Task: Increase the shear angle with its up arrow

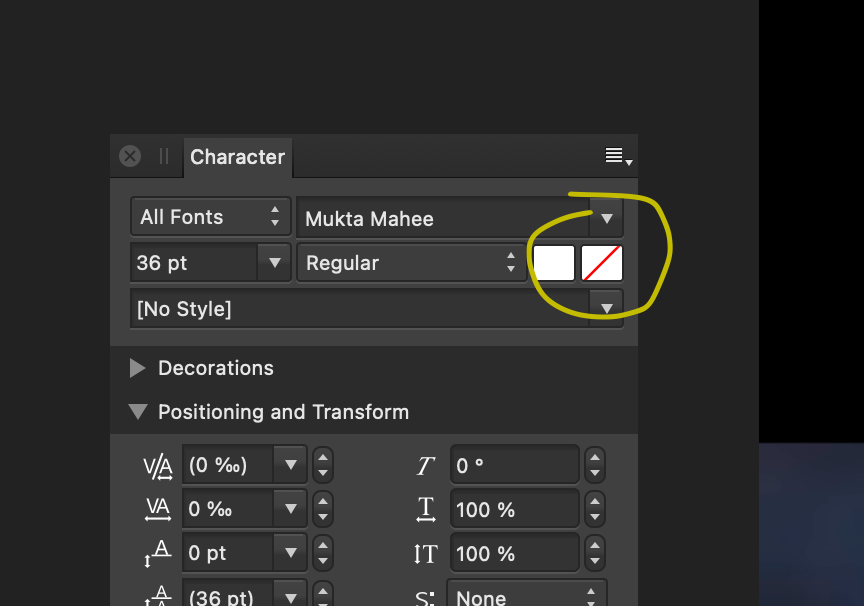Action: point(594,458)
